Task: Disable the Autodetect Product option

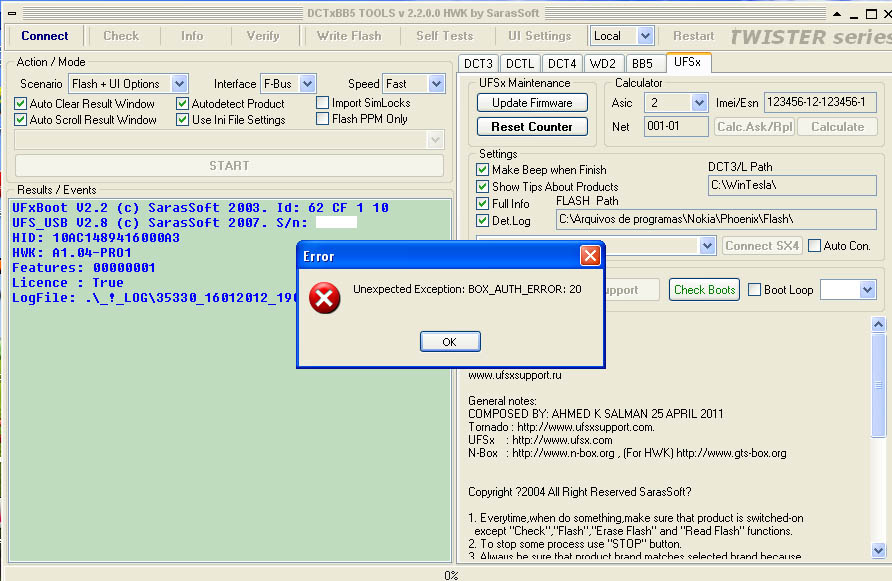Action: (182, 104)
